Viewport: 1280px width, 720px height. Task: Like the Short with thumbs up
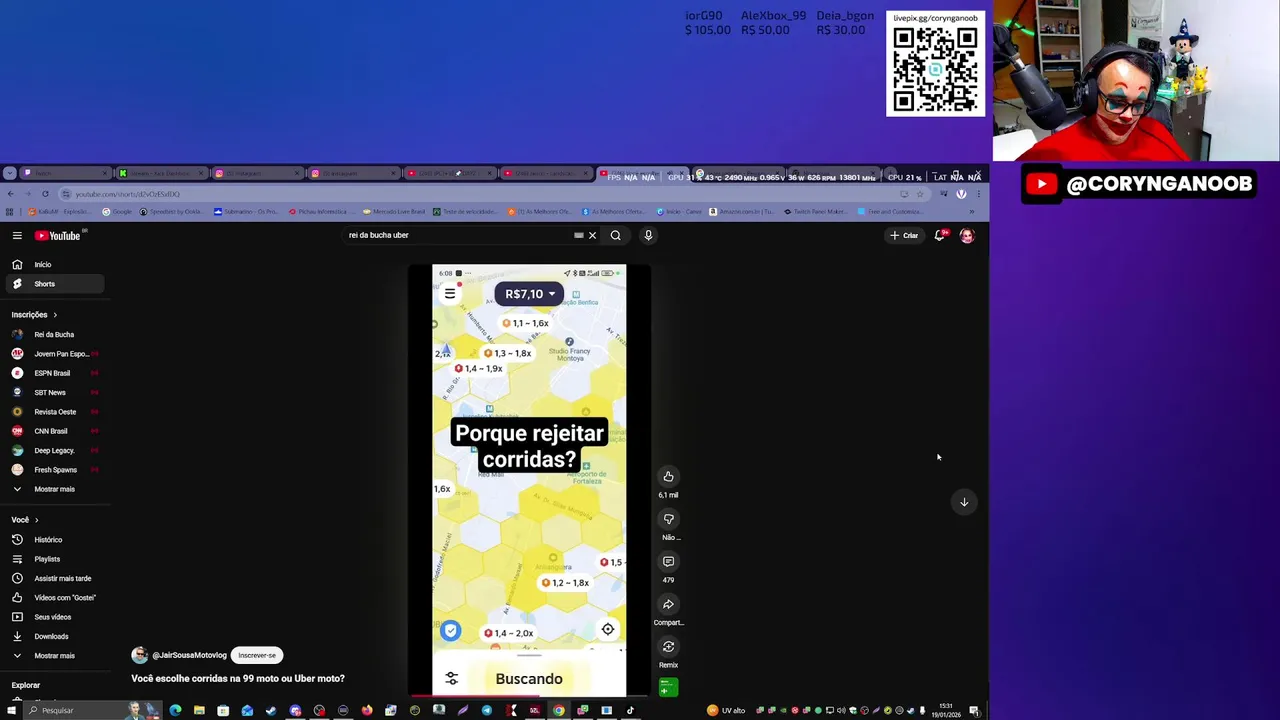point(668,477)
